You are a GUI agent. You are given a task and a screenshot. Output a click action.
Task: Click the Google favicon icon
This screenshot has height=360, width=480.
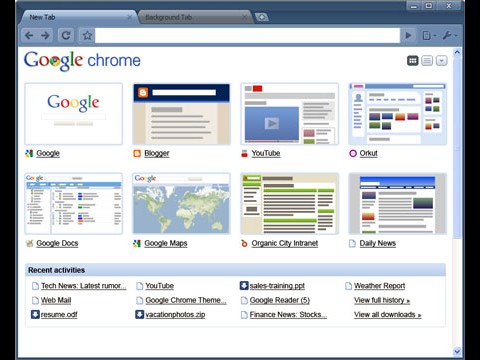[29, 153]
